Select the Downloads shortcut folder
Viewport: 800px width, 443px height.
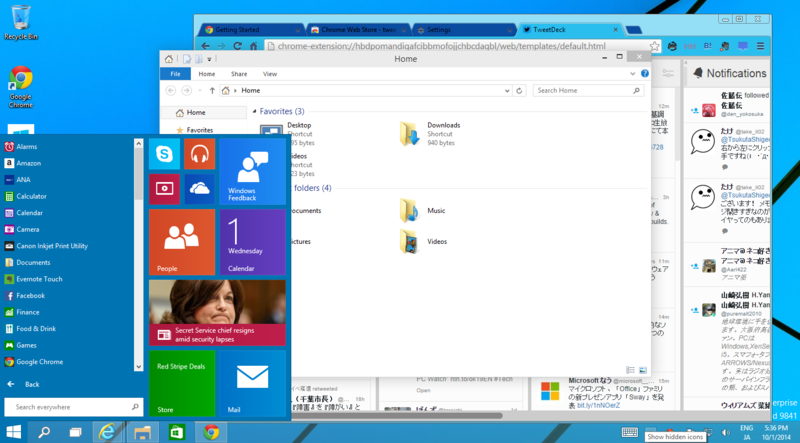[x=430, y=134]
